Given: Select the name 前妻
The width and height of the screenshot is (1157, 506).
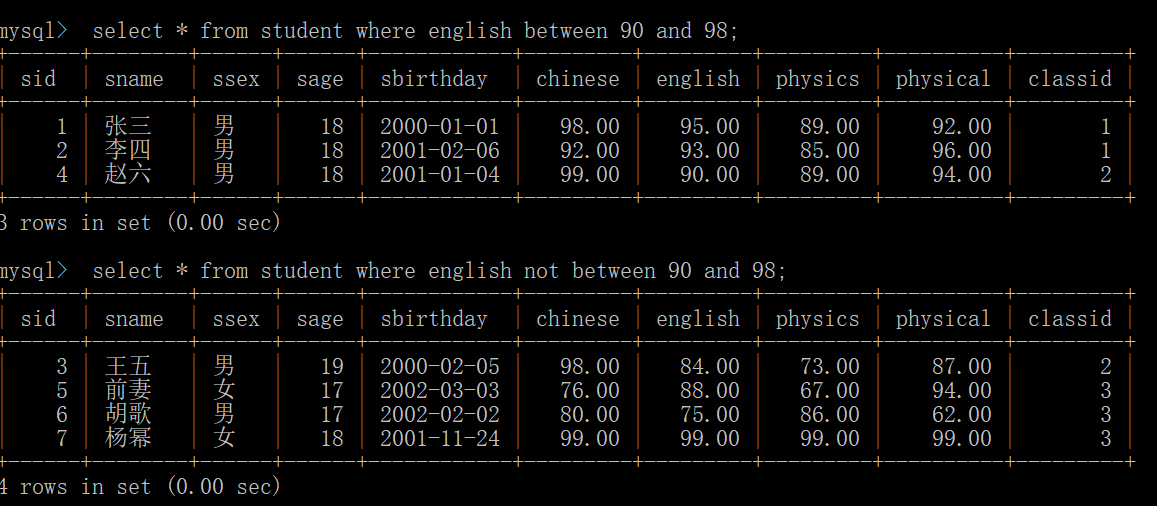Looking at the screenshot, I should click(x=128, y=390).
